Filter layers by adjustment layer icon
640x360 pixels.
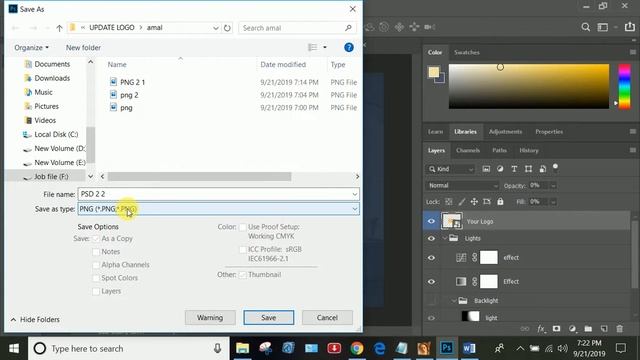500,169
